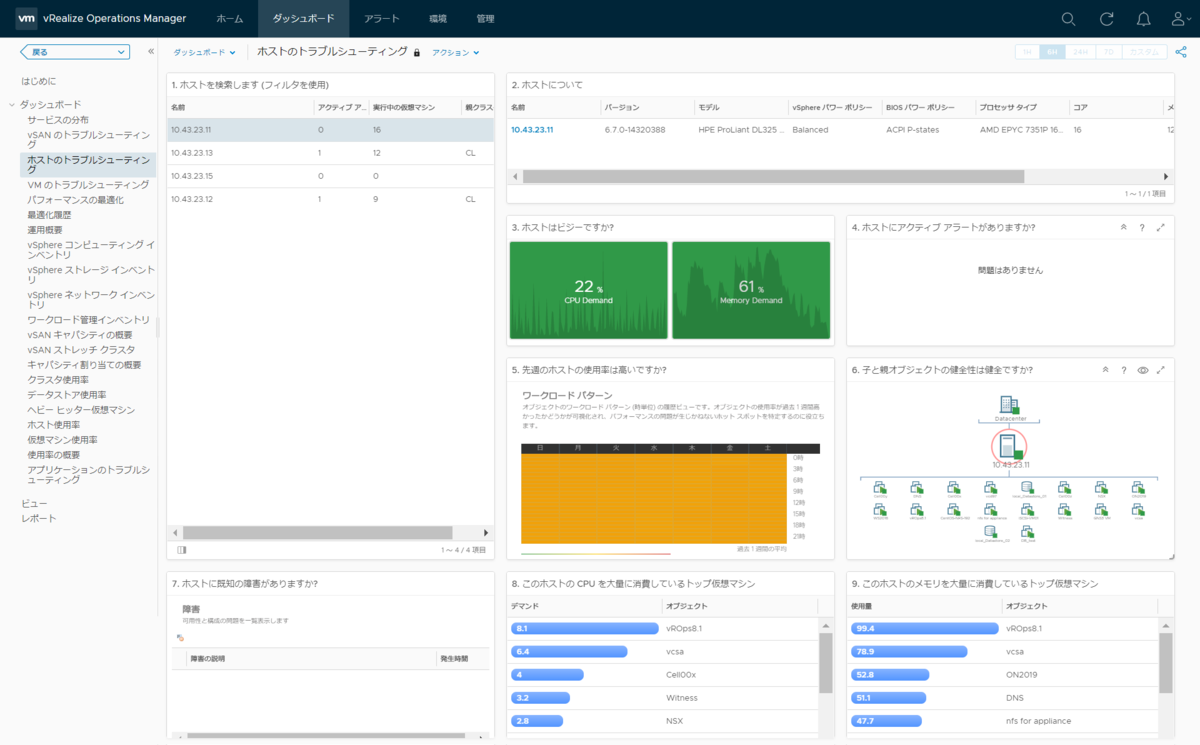This screenshot has width=1200, height=745.
Task: Select the 1H time range
Action: 1027,52
